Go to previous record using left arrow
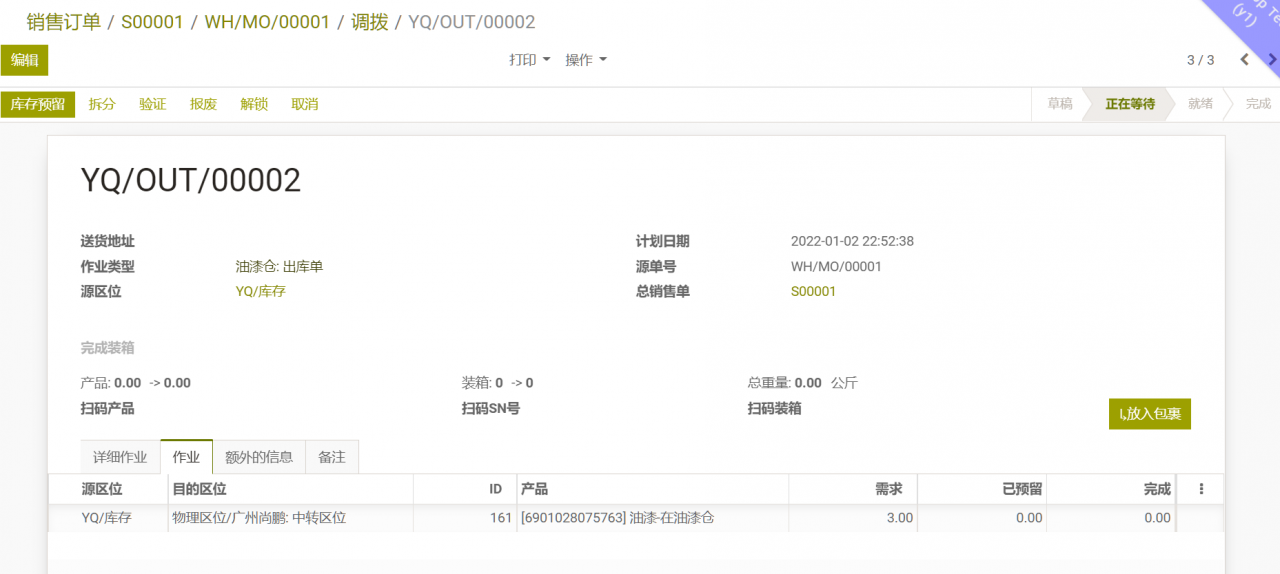This screenshot has width=1280, height=574. pos(1244,60)
